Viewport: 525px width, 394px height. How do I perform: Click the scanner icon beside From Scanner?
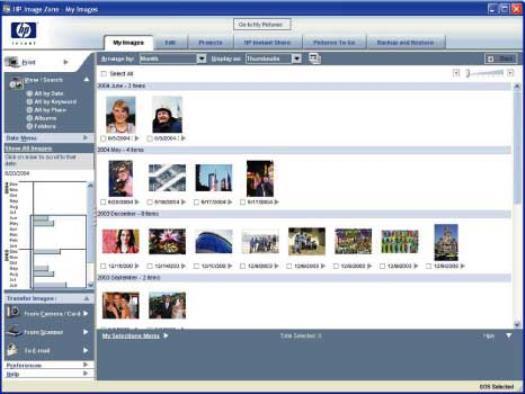(13, 331)
